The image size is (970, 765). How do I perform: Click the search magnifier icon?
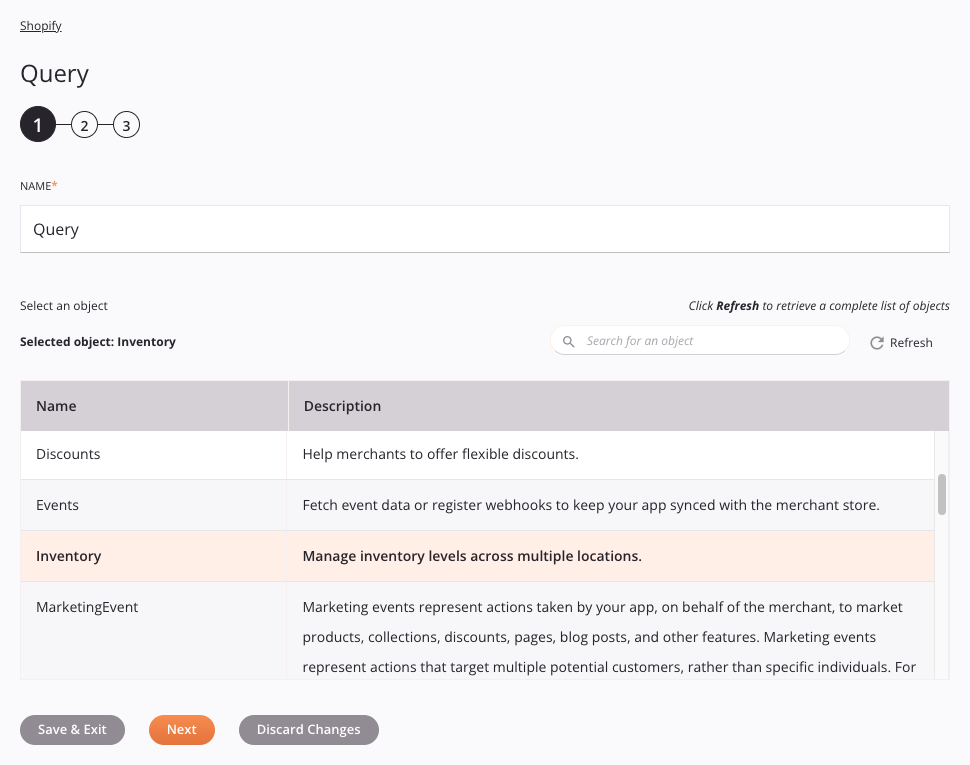tap(569, 341)
